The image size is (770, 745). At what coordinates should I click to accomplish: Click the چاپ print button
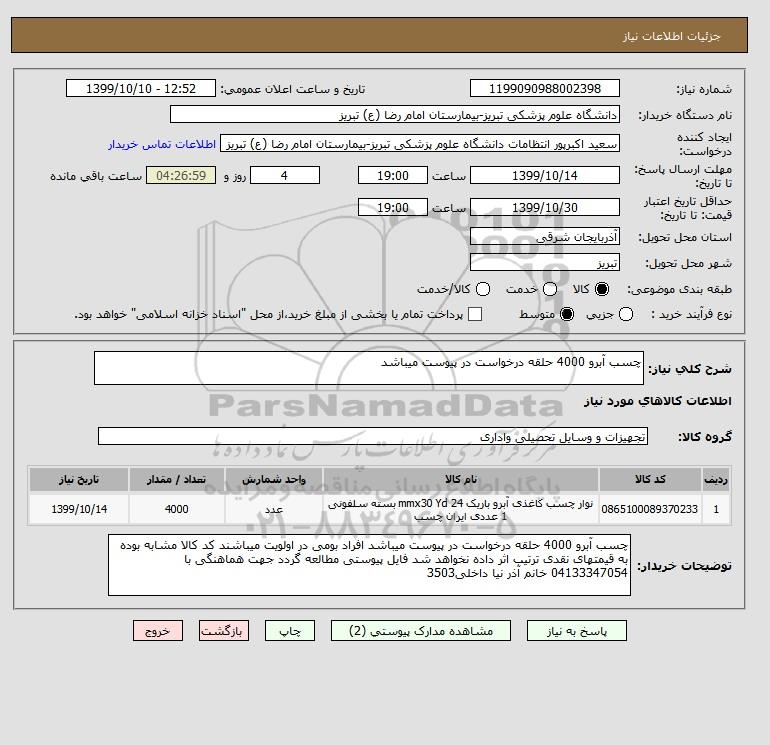(x=290, y=631)
